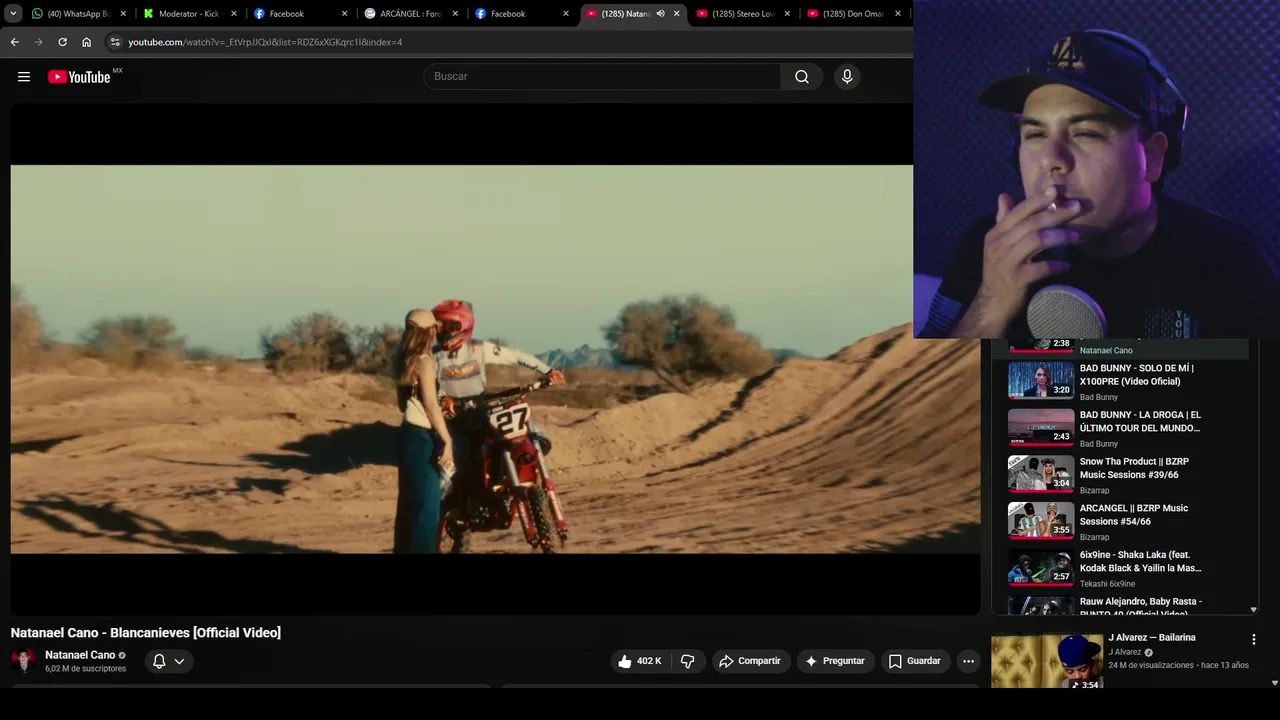Play ARCANGEL BZRP Music Sessions thumbnail
1280x720 pixels.
click(1041, 520)
